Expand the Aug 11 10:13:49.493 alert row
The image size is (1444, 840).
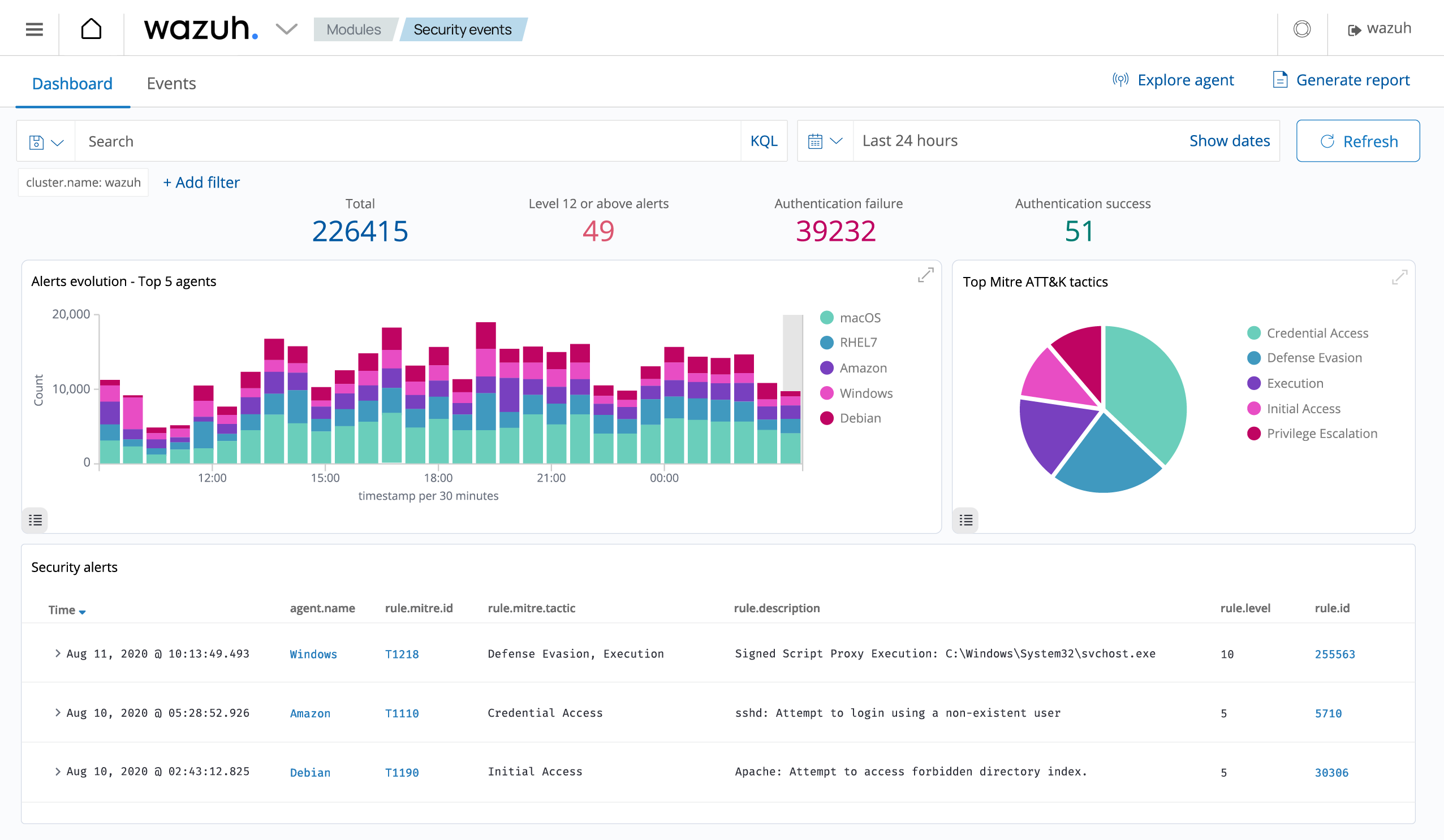pos(57,654)
